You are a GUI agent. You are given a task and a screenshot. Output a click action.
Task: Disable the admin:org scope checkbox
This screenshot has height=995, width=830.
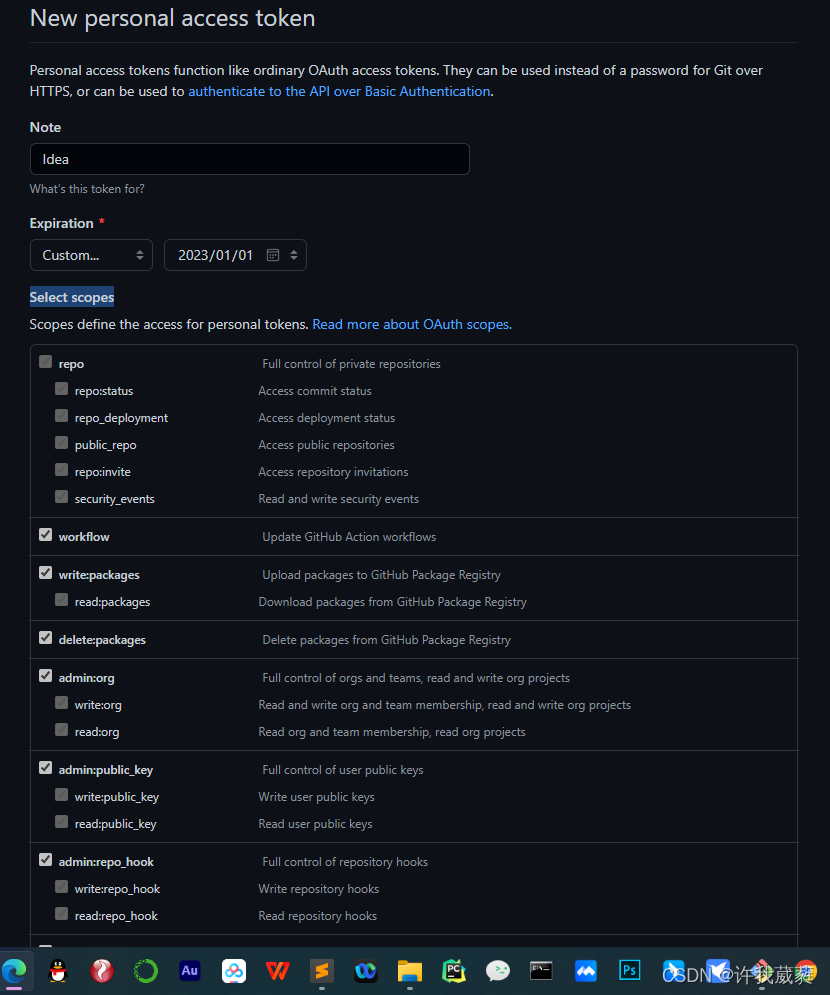point(45,676)
